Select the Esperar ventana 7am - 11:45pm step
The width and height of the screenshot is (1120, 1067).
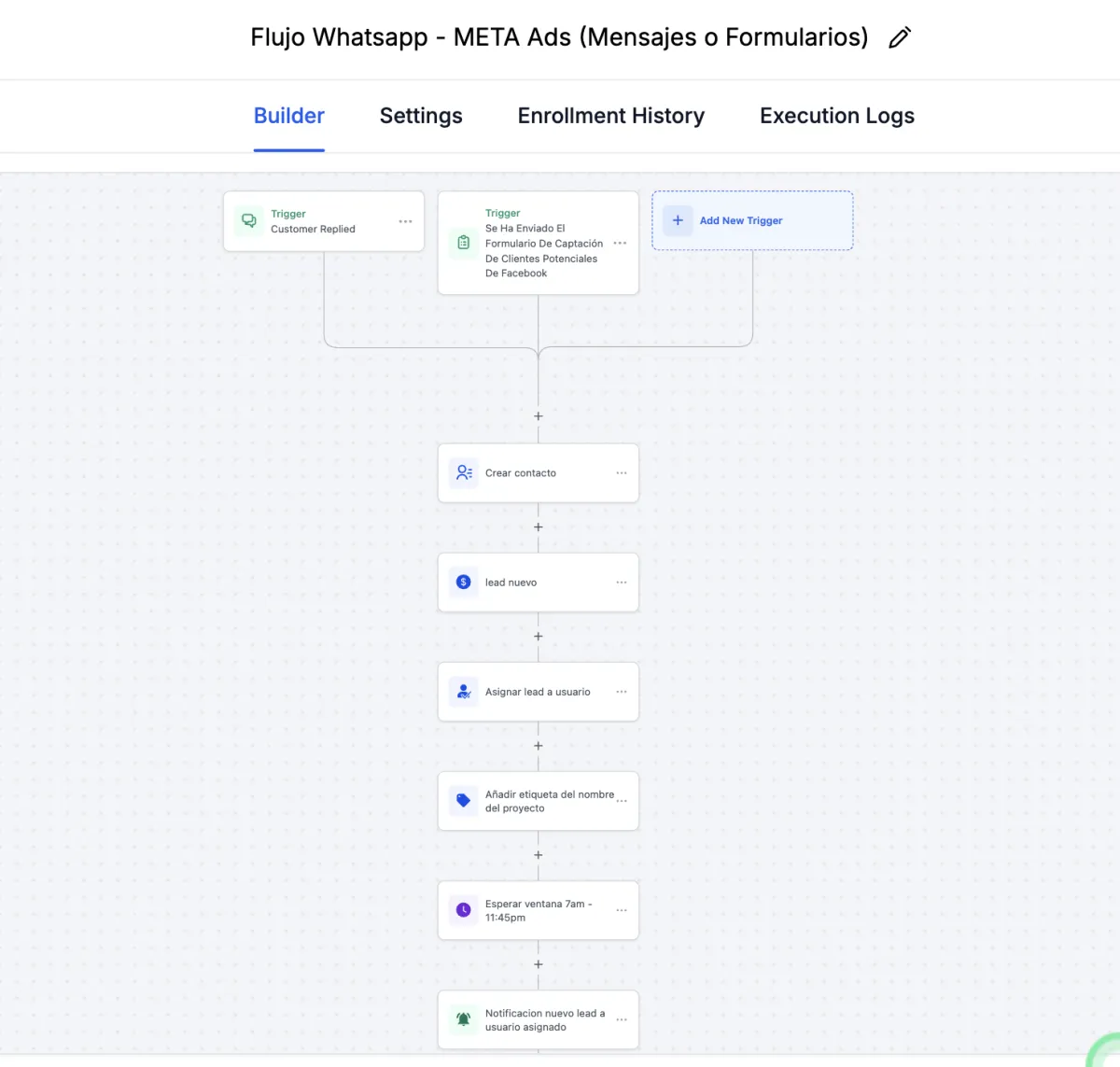point(538,910)
